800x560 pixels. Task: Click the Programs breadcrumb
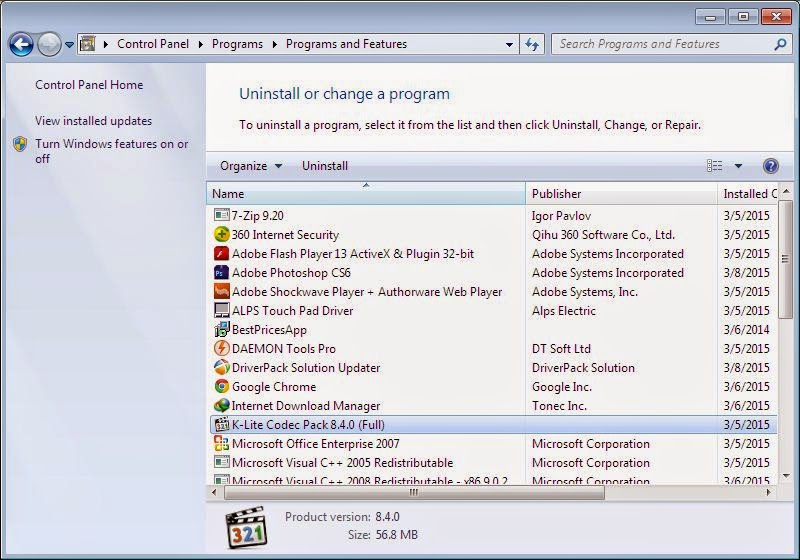coord(237,44)
